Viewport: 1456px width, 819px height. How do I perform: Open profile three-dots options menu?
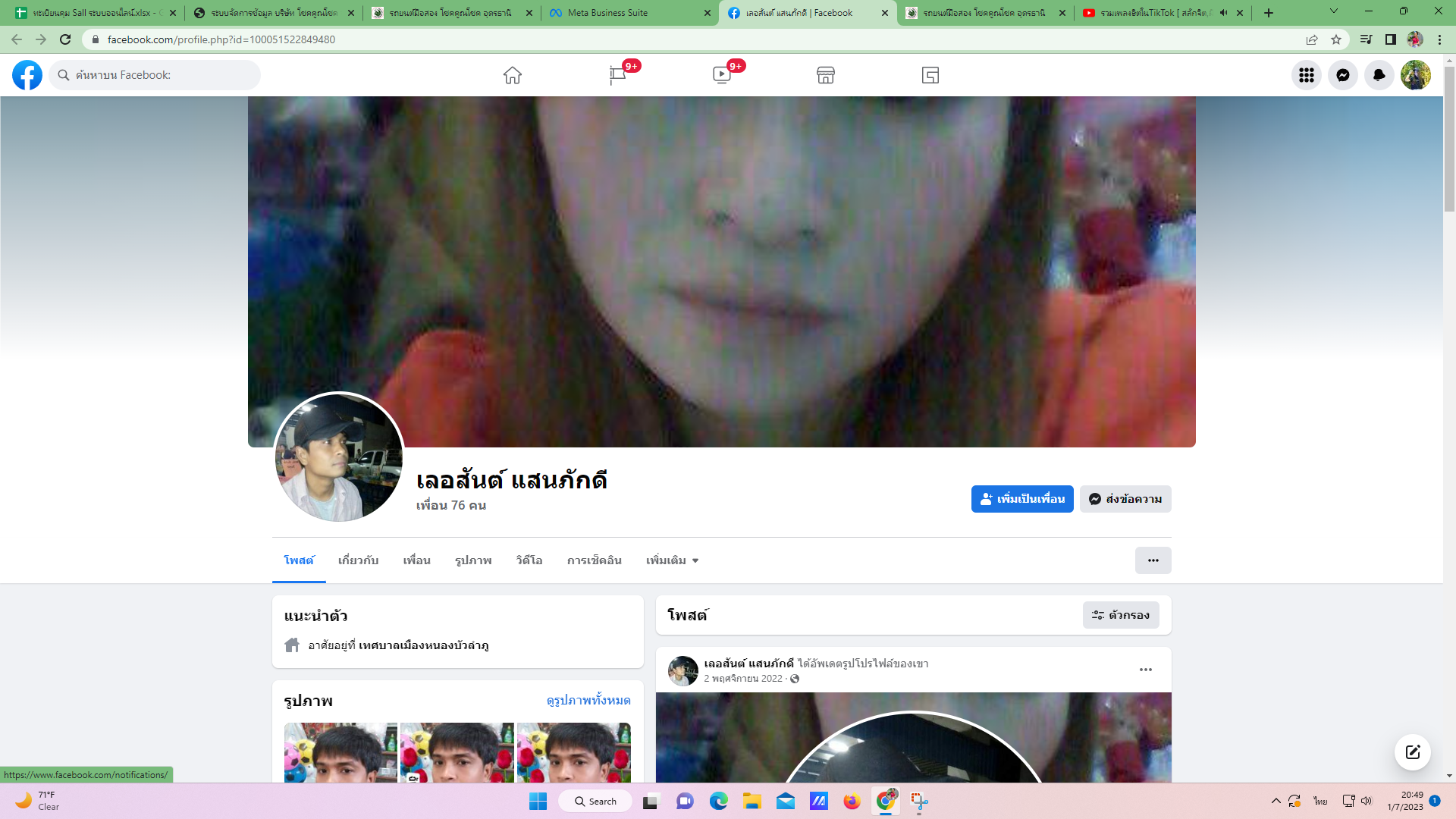(x=1153, y=560)
